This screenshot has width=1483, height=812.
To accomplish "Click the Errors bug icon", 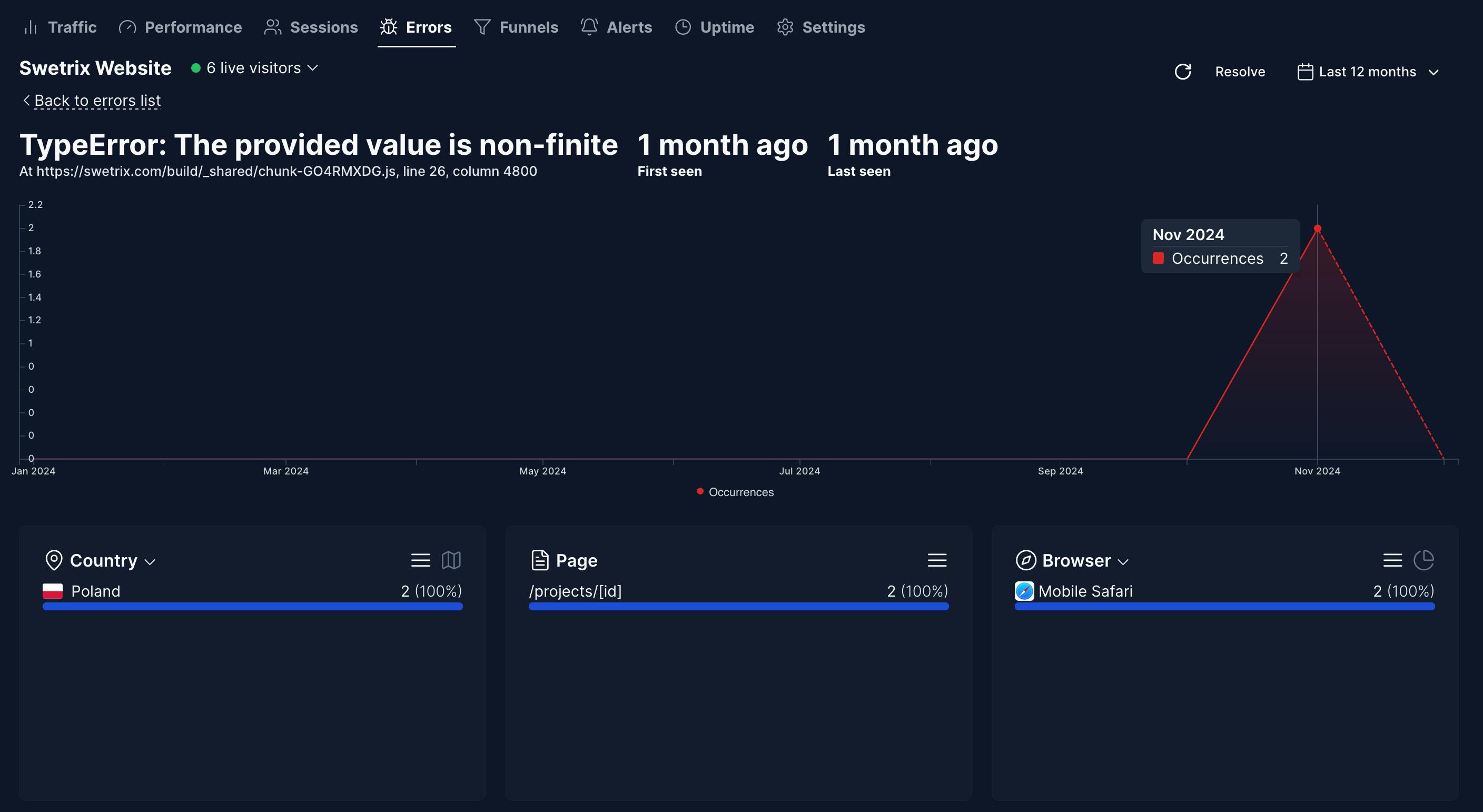I will coord(389,27).
